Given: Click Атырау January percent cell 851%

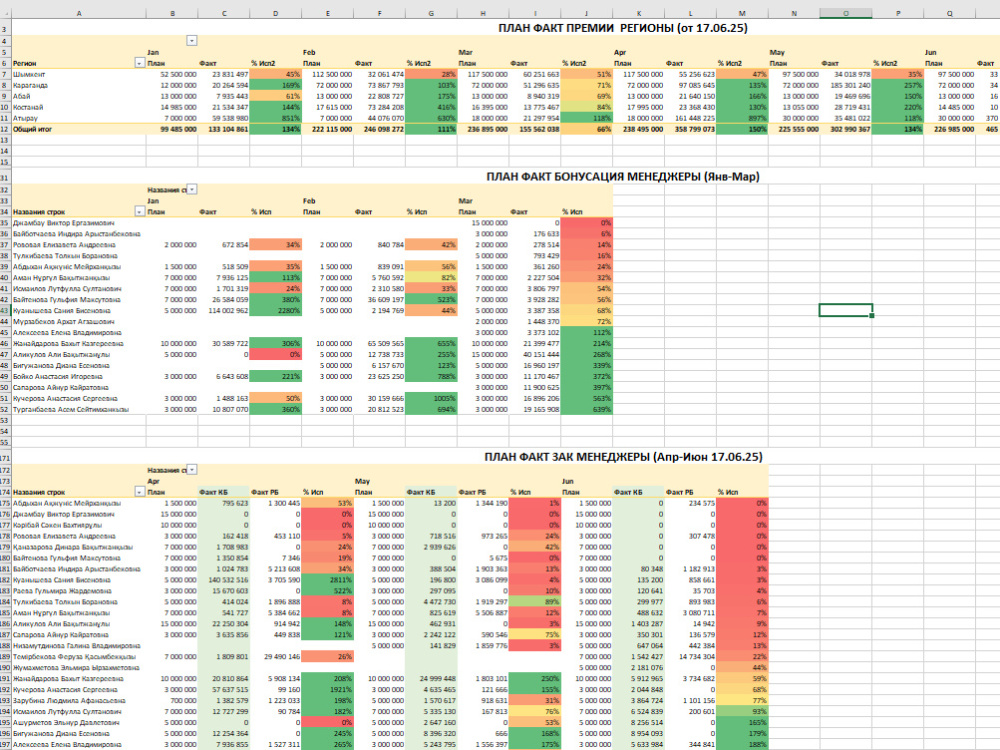Looking at the screenshot, I should pyautogui.click(x=276, y=118).
